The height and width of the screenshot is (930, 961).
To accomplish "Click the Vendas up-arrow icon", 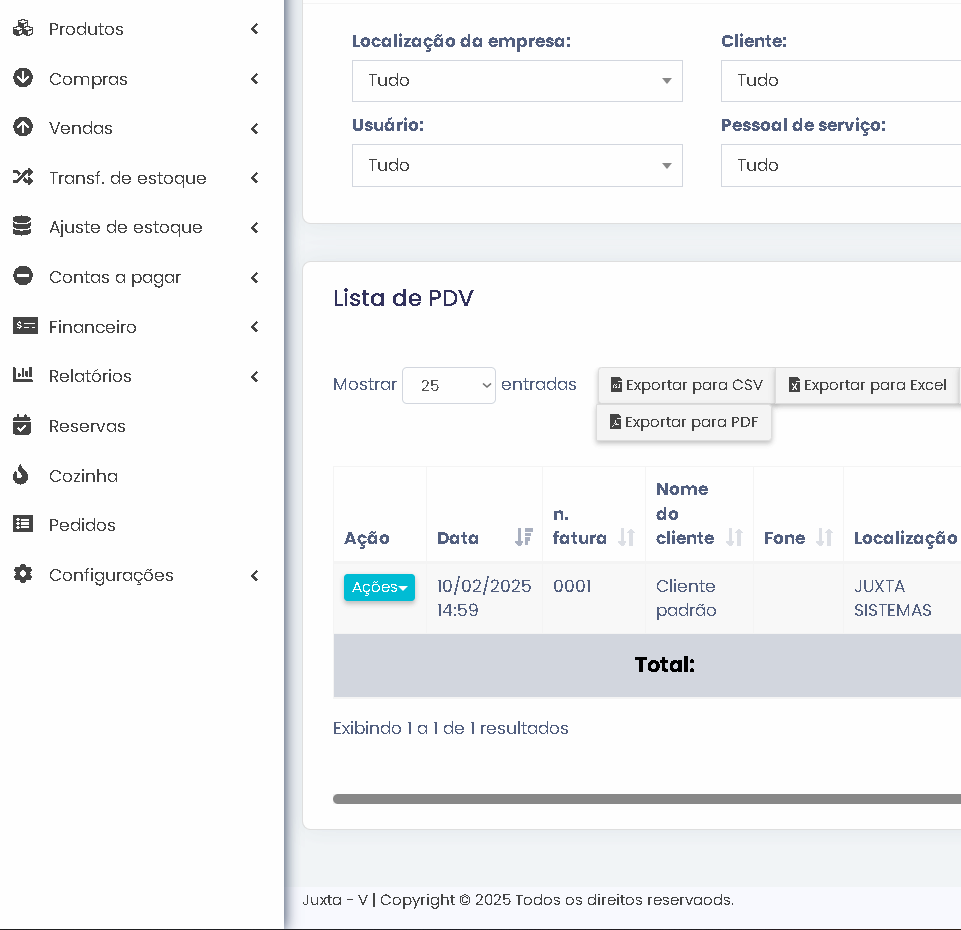I will click(22, 128).
